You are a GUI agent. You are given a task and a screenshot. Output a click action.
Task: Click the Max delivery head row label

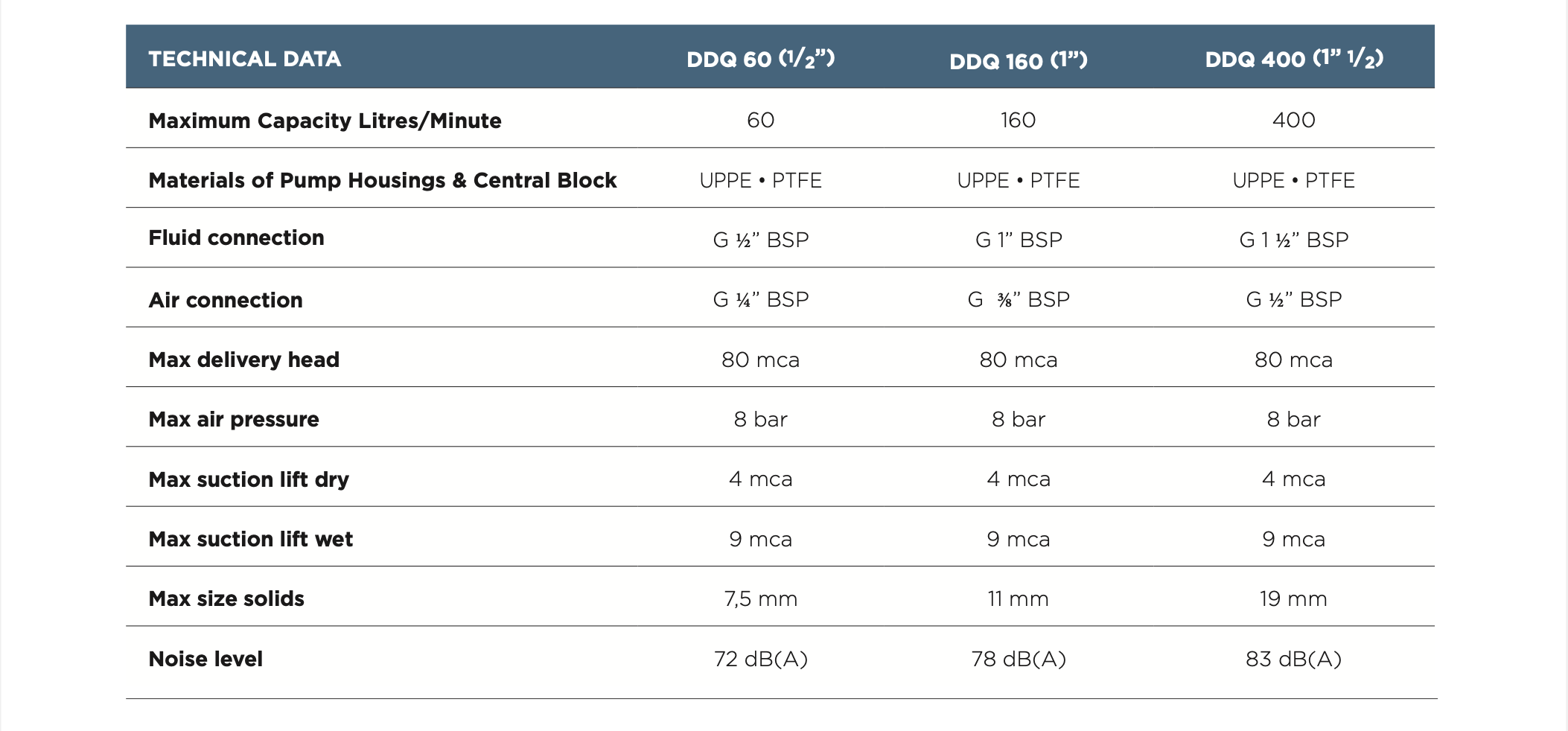[243, 360]
